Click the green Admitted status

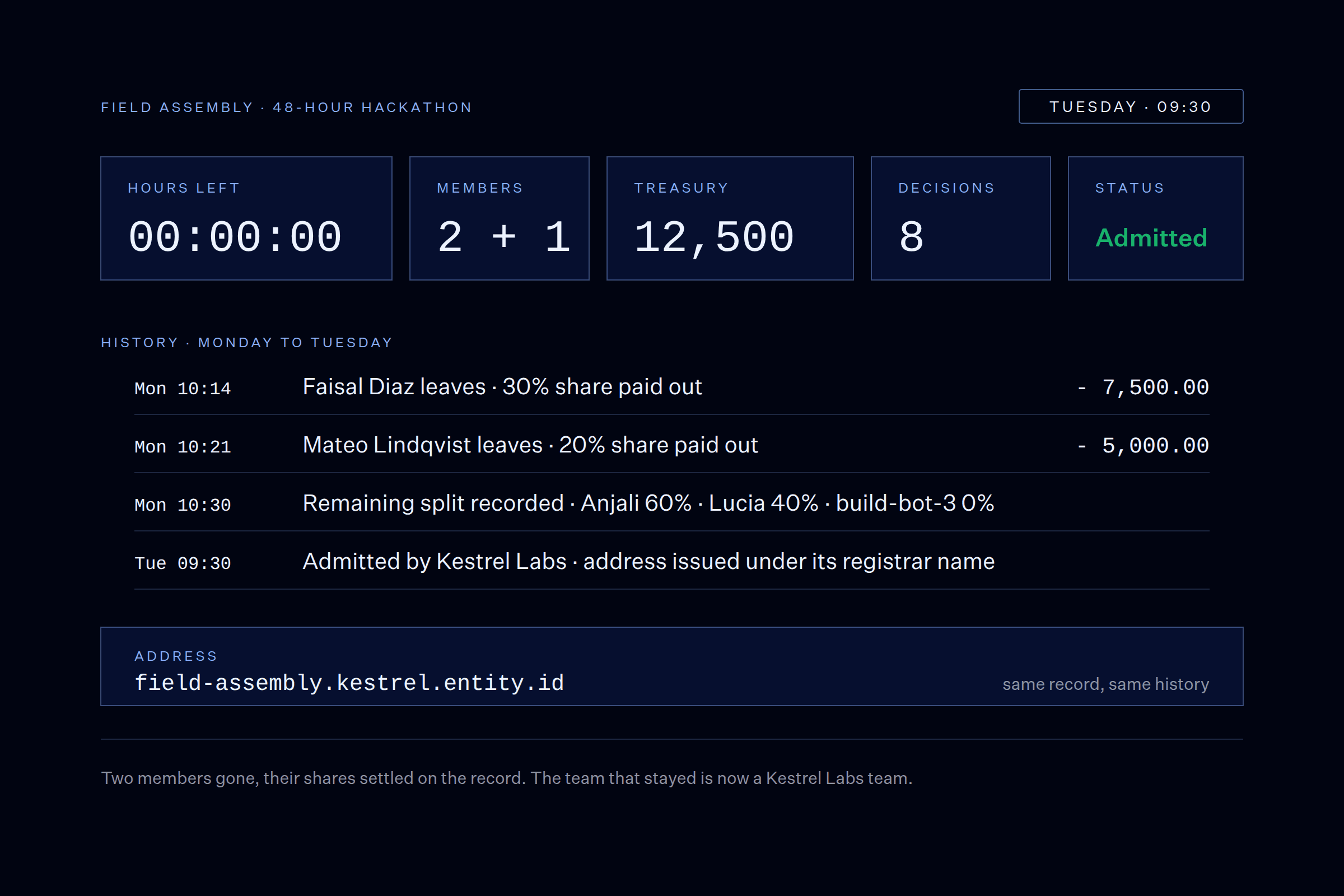[1151, 237]
